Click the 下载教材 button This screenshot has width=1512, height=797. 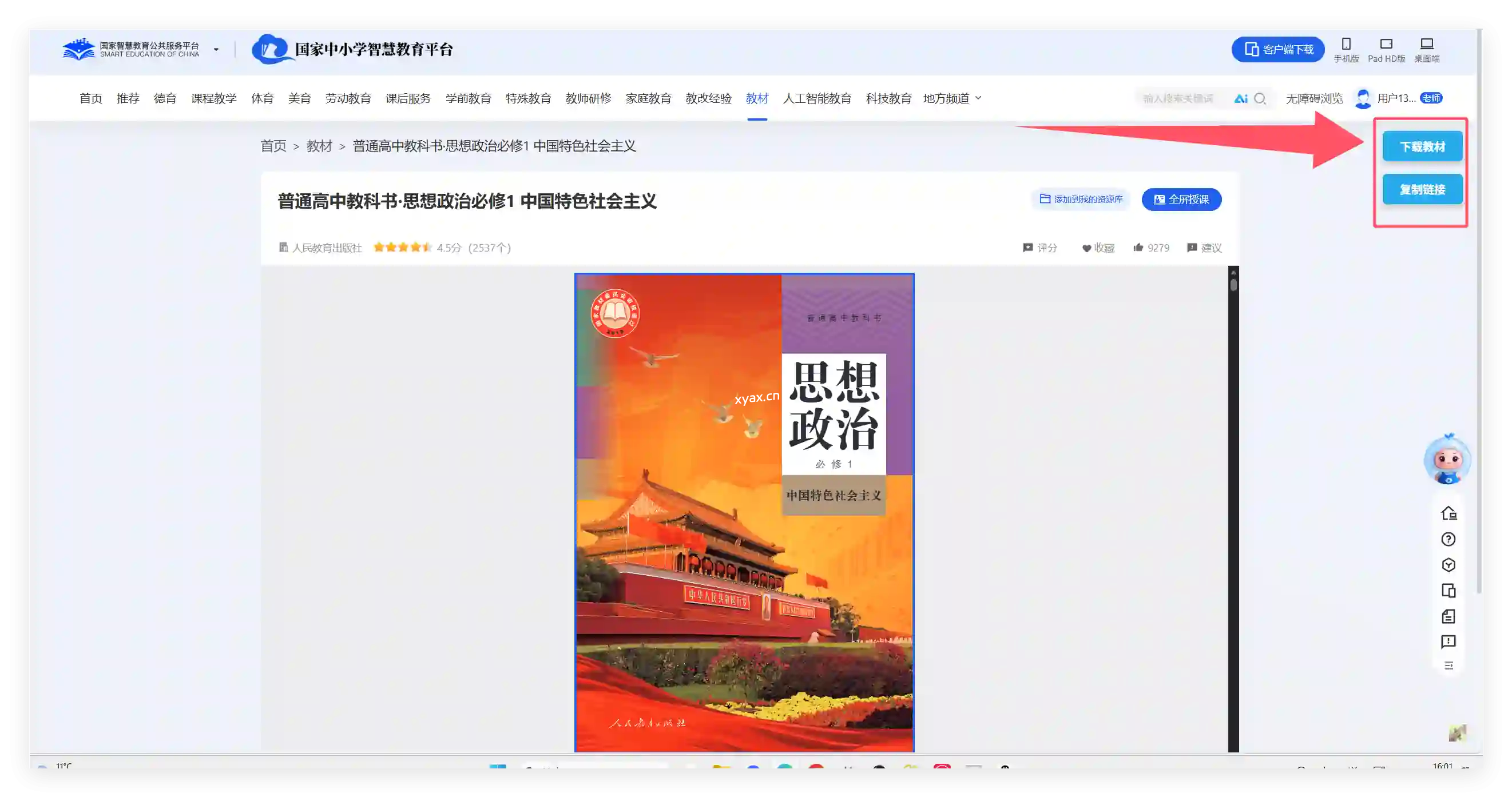pyautogui.click(x=1422, y=146)
